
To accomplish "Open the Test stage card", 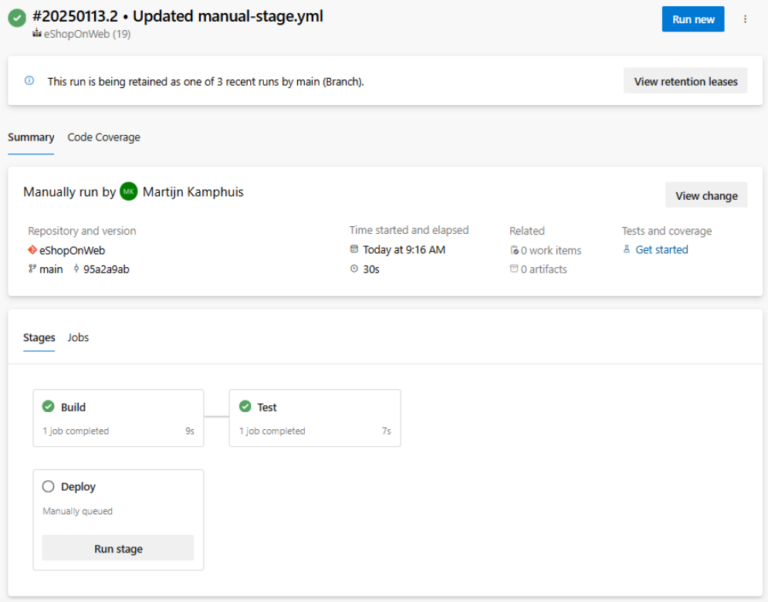I will click(x=315, y=418).
